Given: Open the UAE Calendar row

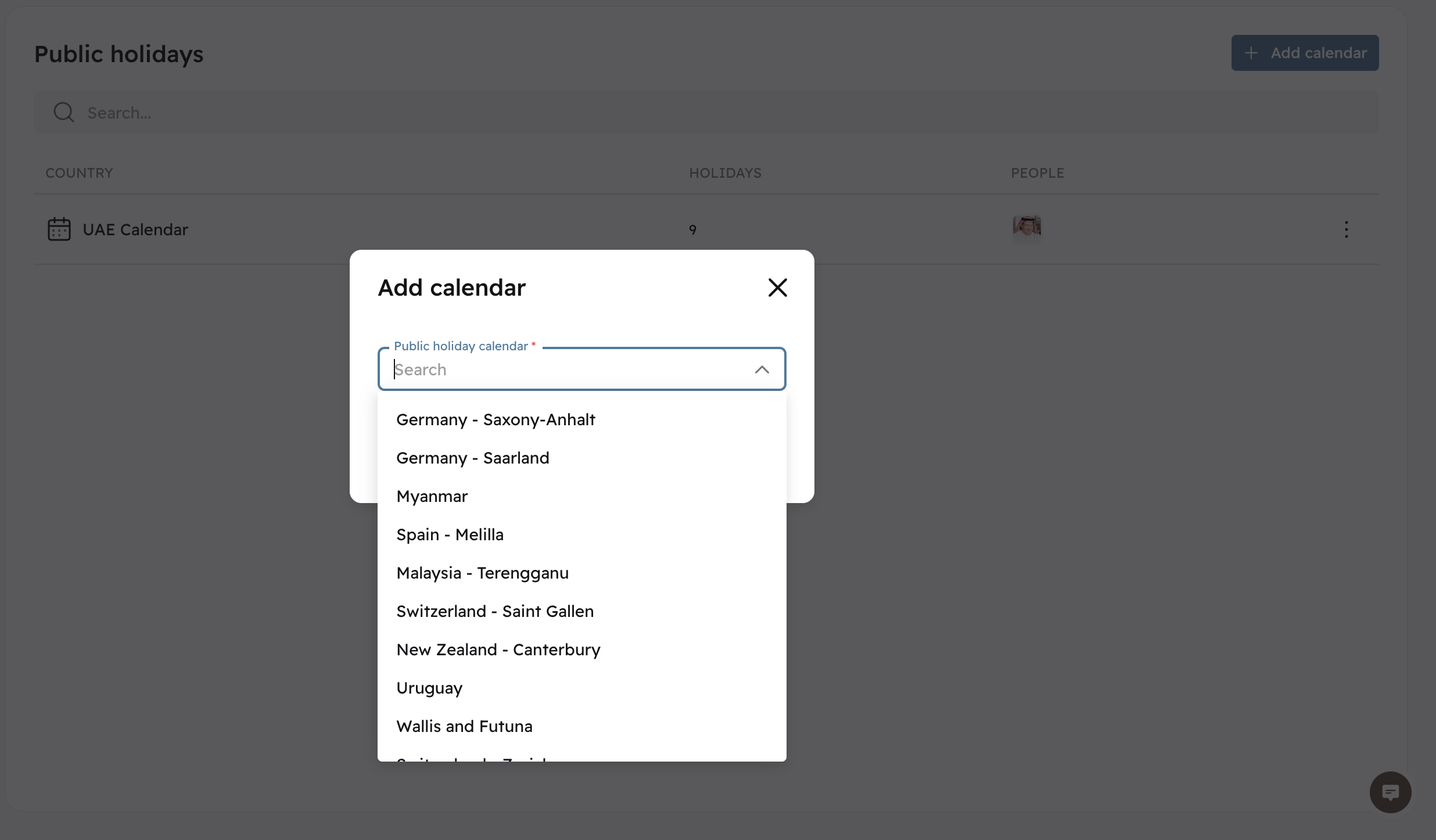Looking at the screenshot, I should pyautogui.click(x=135, y=229).
